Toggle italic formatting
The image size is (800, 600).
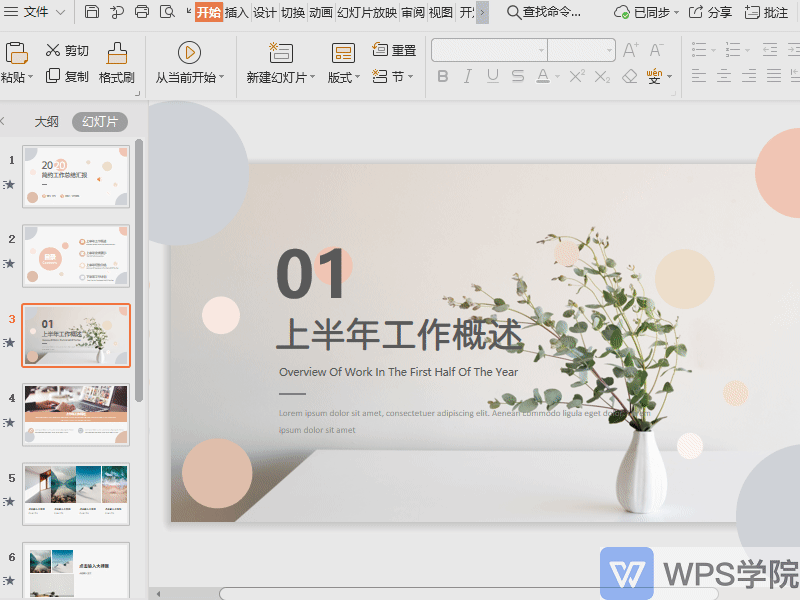pyautogui.click(x=468, y=77)
